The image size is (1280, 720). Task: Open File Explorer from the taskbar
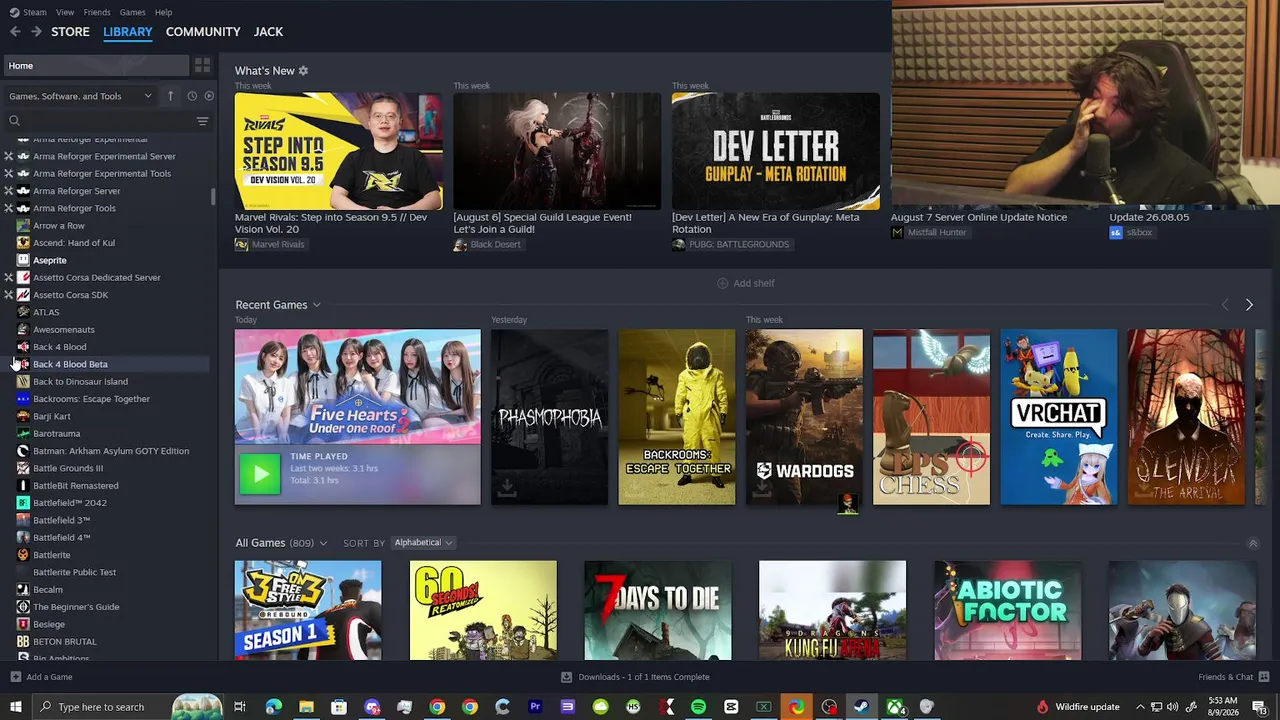tap(306, 707)
